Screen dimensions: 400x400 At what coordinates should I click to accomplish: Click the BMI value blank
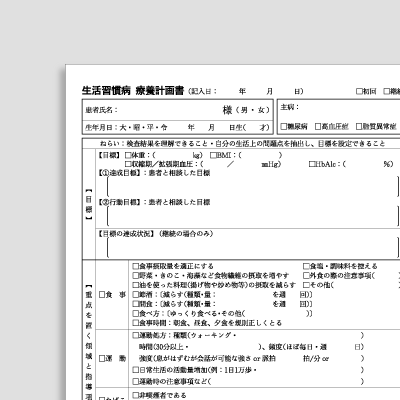coord(260,155)
